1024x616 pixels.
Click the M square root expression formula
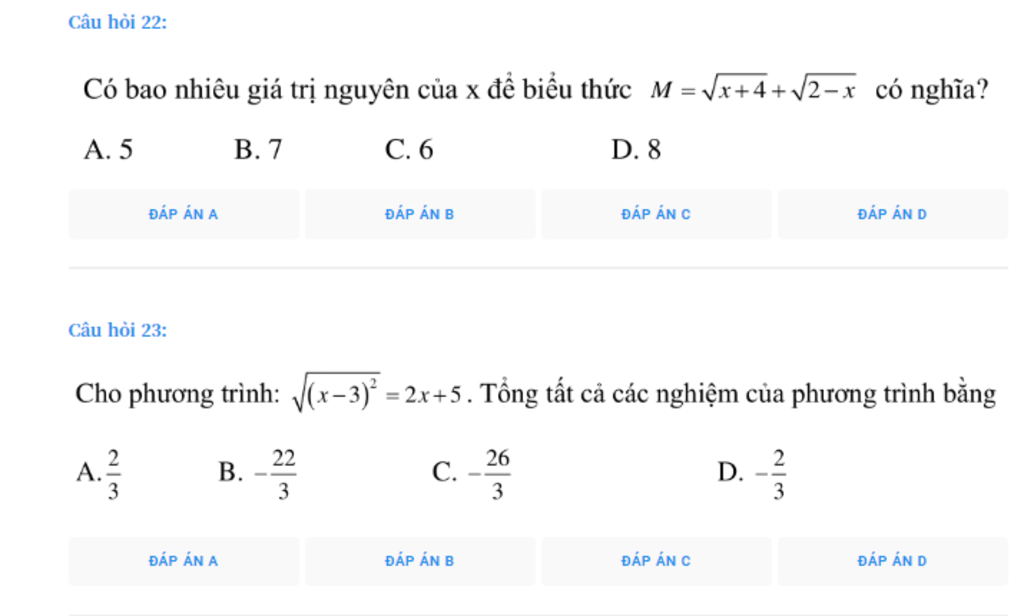pos(753,89)
